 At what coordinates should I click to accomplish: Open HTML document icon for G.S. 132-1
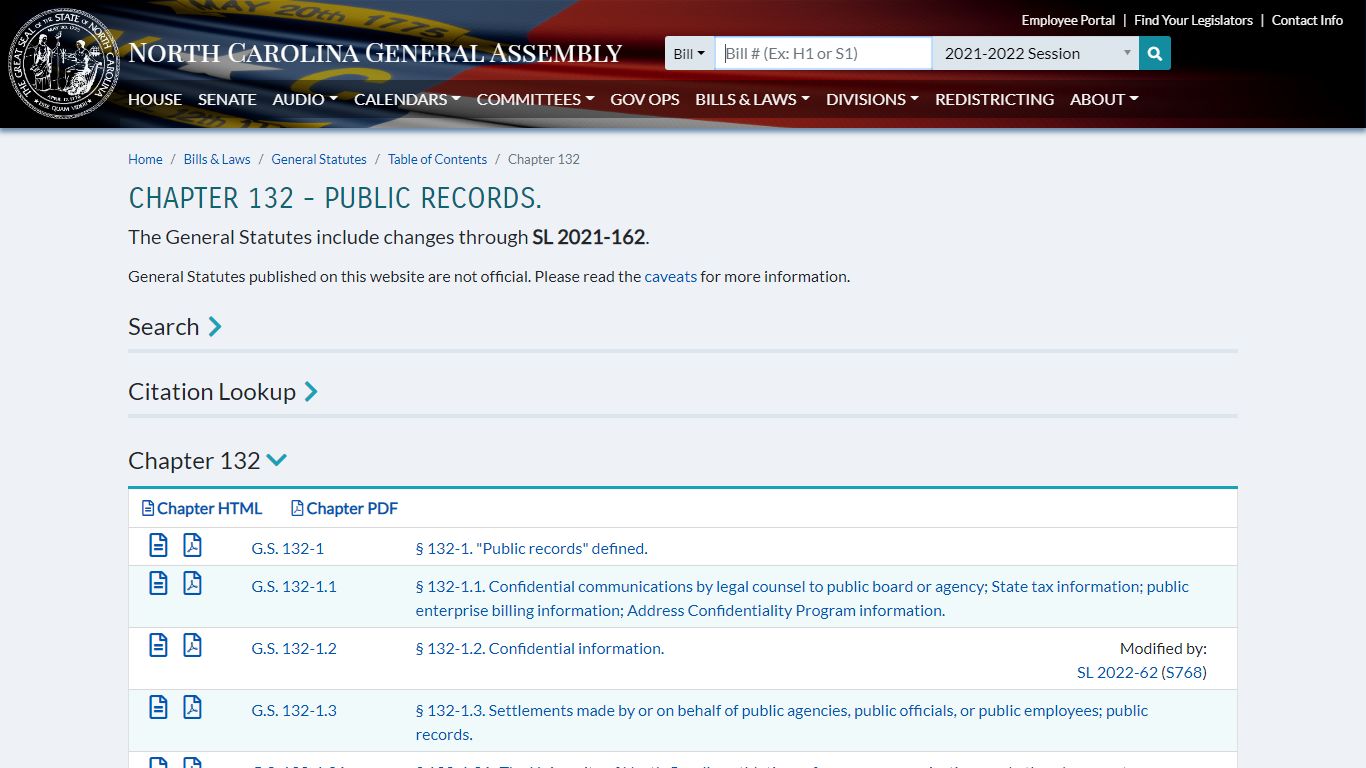pos(158,545)
